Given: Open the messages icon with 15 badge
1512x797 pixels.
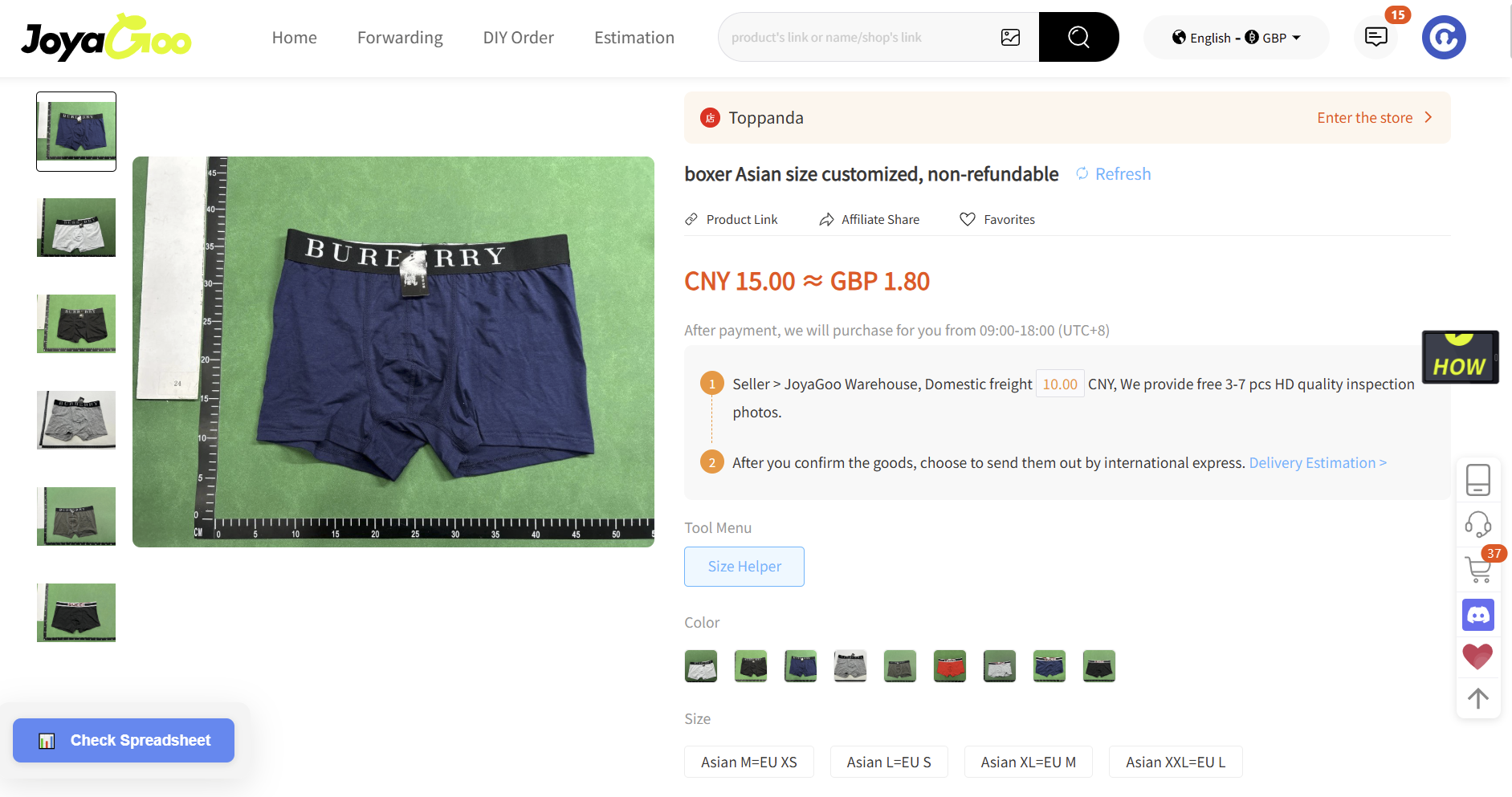Looking at the screenshot, I should pyautogui.click(x=1376, y=37).
